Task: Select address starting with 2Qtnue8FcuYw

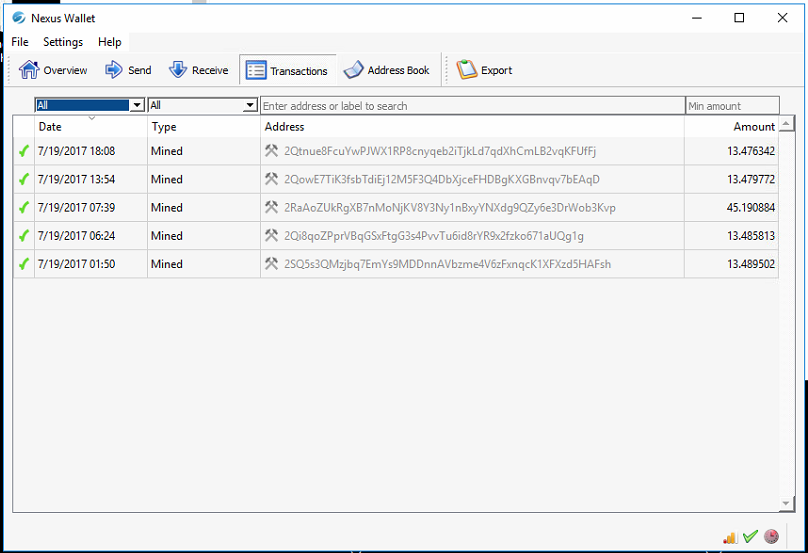Action: pos(440,151)
